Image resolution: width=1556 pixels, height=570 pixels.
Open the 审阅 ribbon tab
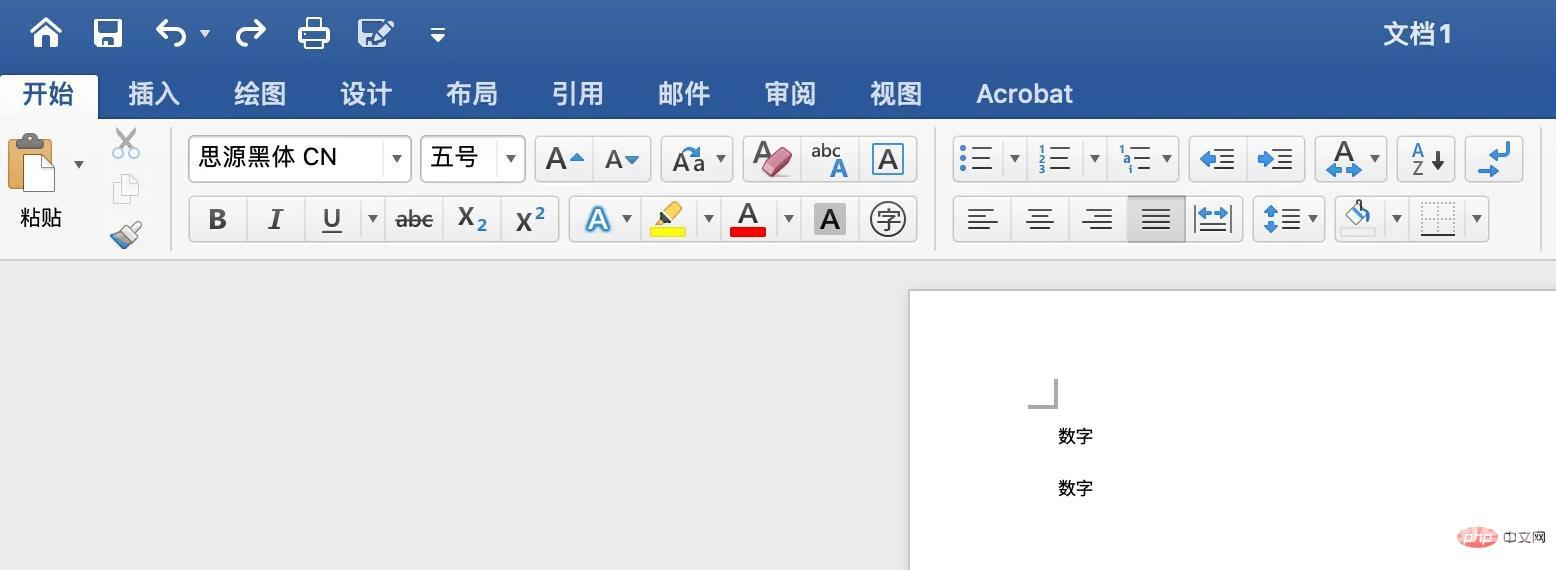(790, 94)
